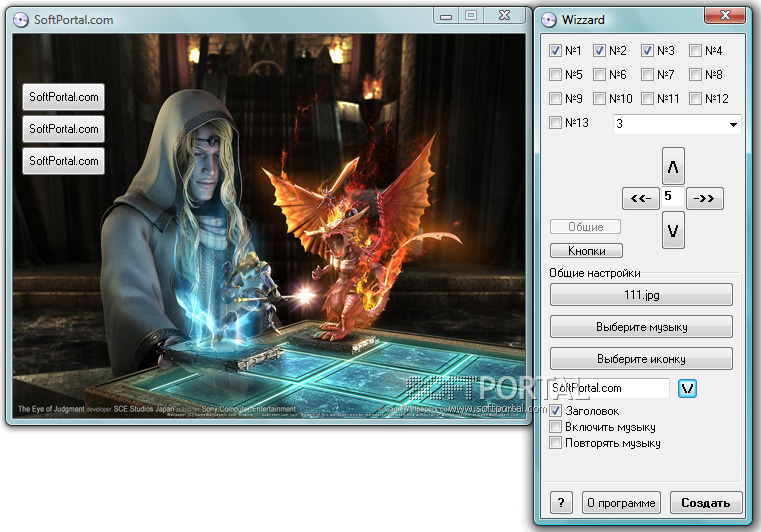
Task: Click second SoftPortal.com button in preview window
Action: 64,129
